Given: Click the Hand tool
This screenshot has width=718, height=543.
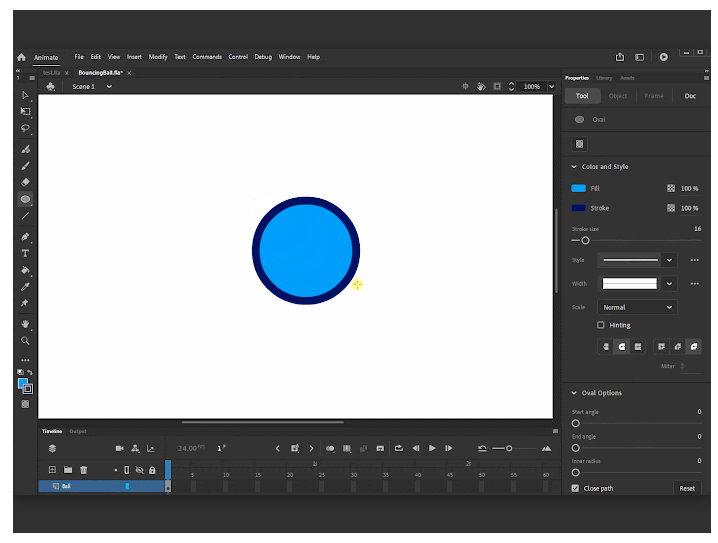Looking at the screenshot, I should coord(25,324).
